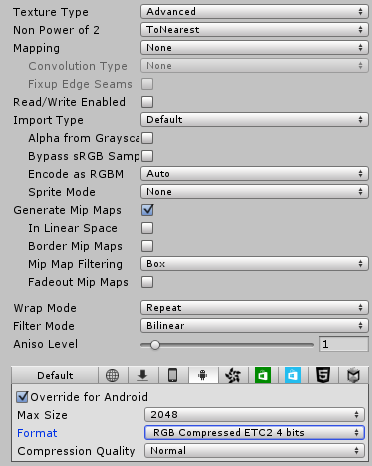Click the Filter Mode label
The height and width of the screenshot is (466, 372).
point(44,326)
